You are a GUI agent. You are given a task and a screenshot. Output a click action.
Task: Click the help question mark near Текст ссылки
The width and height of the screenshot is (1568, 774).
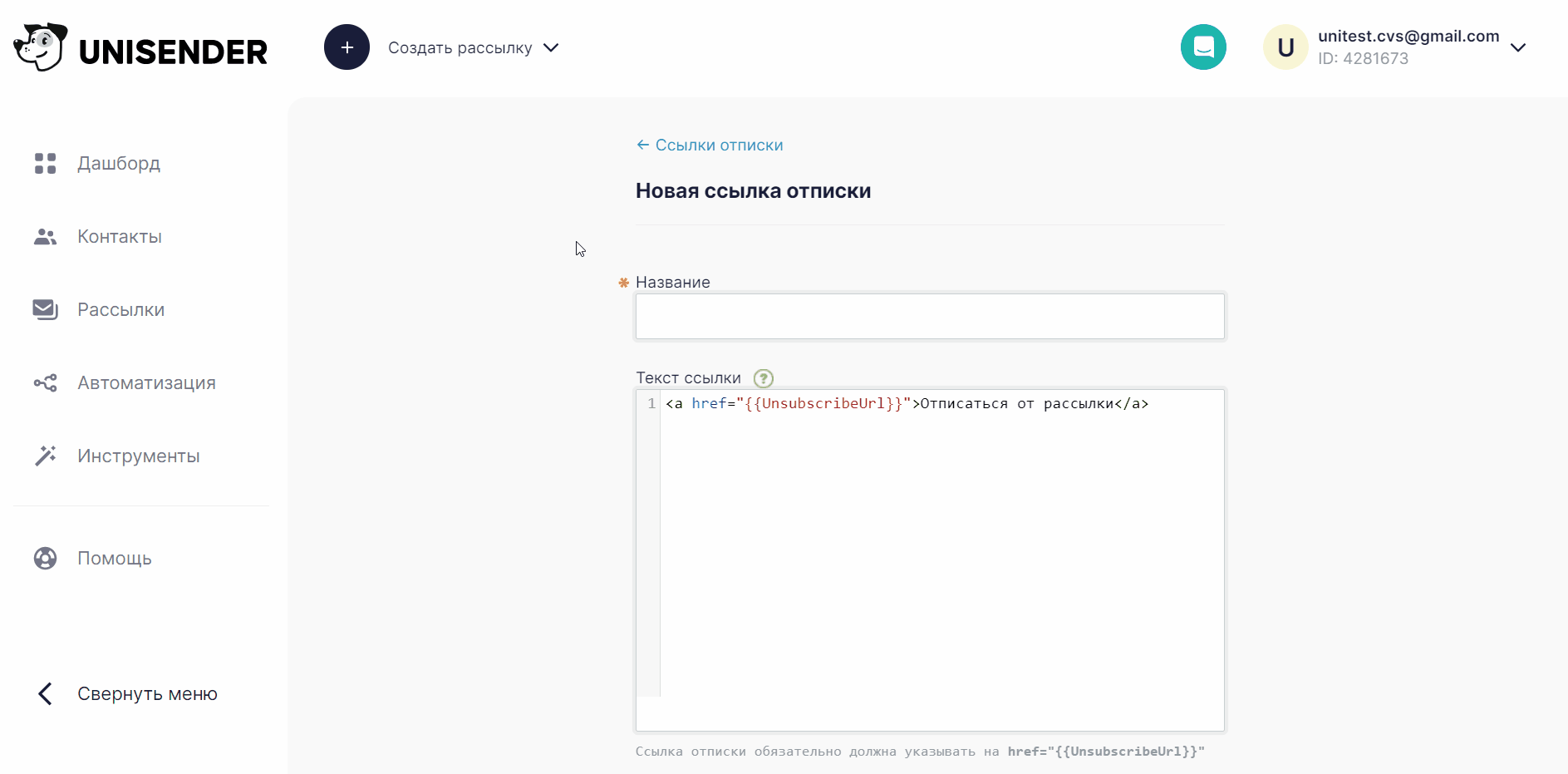pyautogui.click(x=763, y=378)
